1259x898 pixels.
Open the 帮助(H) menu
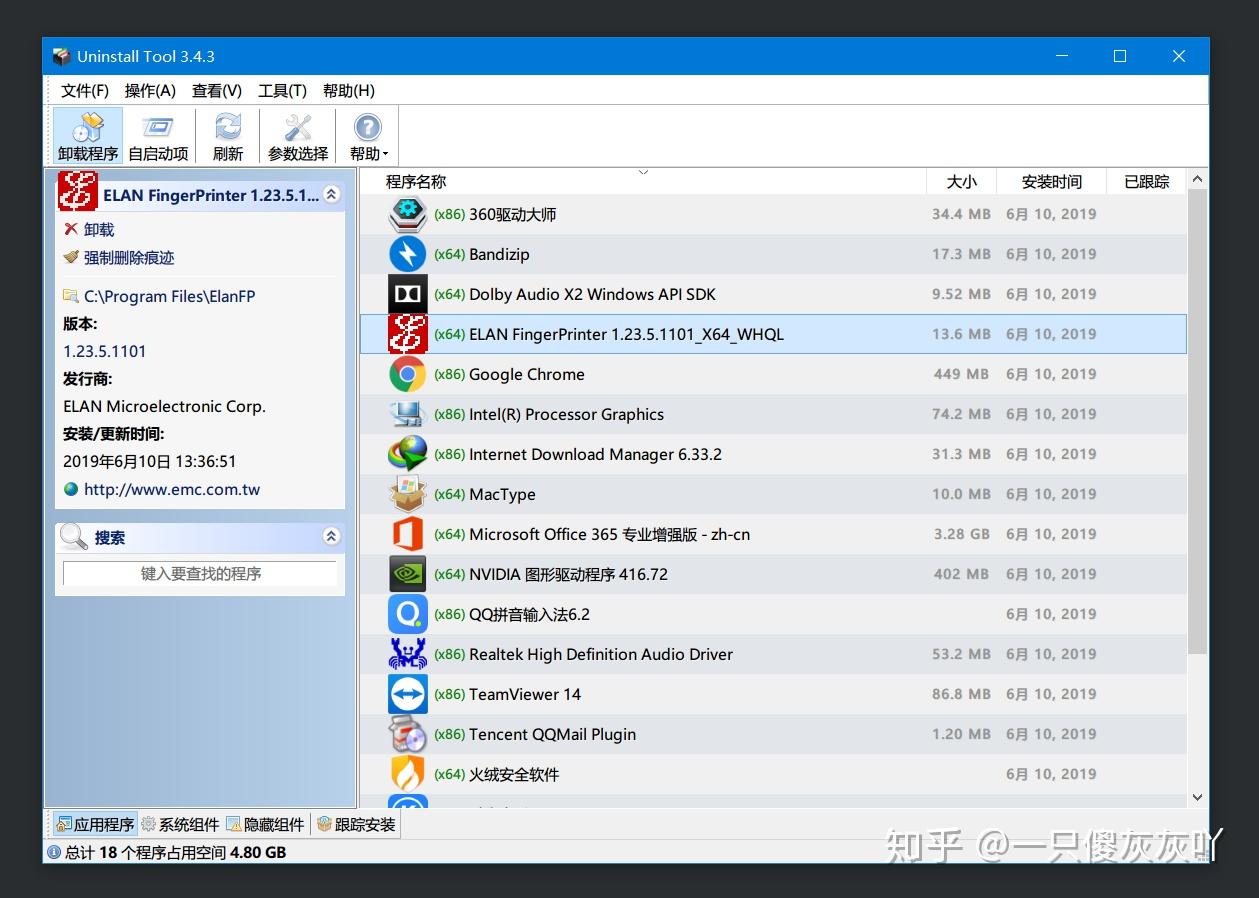tap(349, 91)
